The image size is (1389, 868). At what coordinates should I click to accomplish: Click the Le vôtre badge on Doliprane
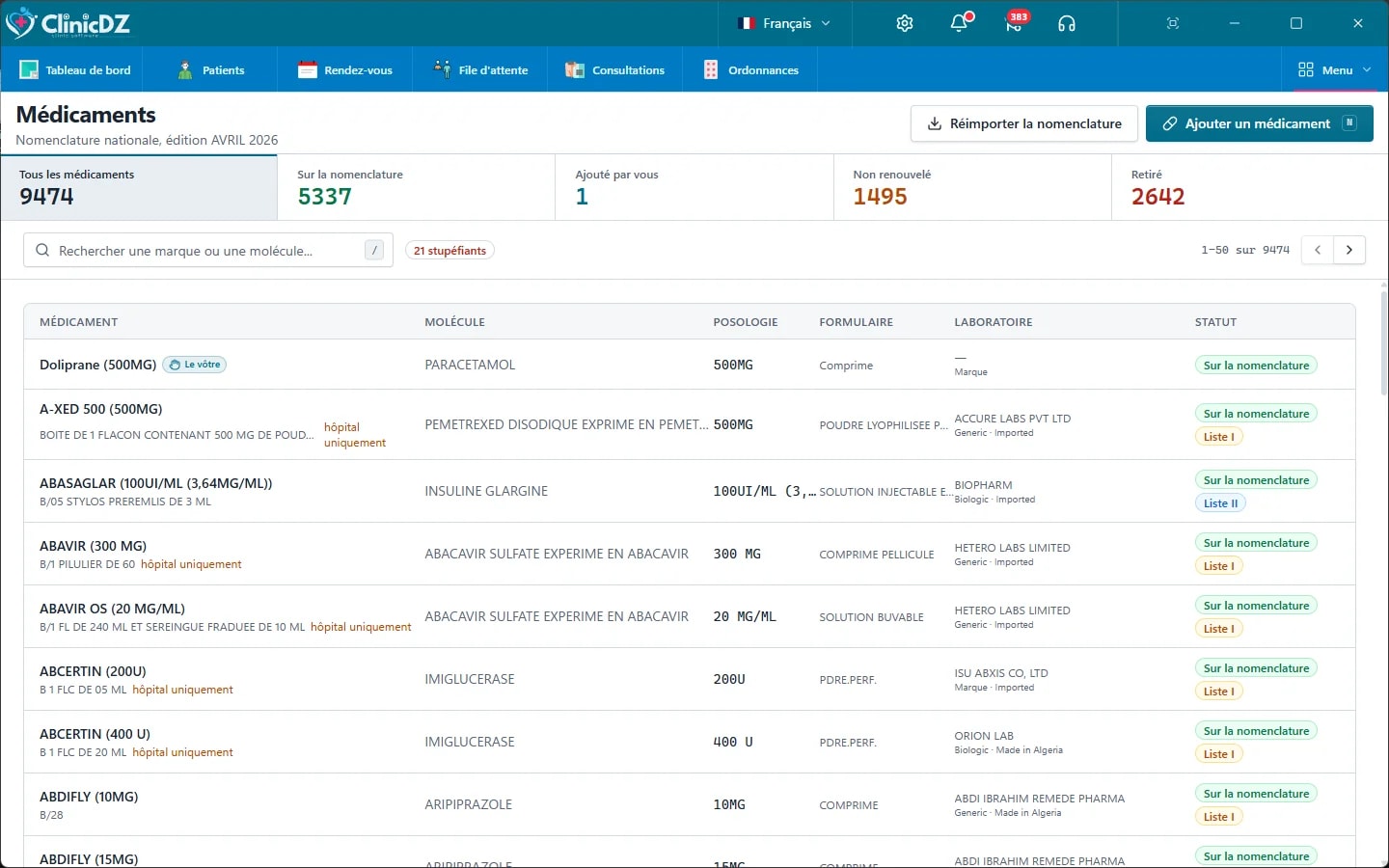[195, 365]
